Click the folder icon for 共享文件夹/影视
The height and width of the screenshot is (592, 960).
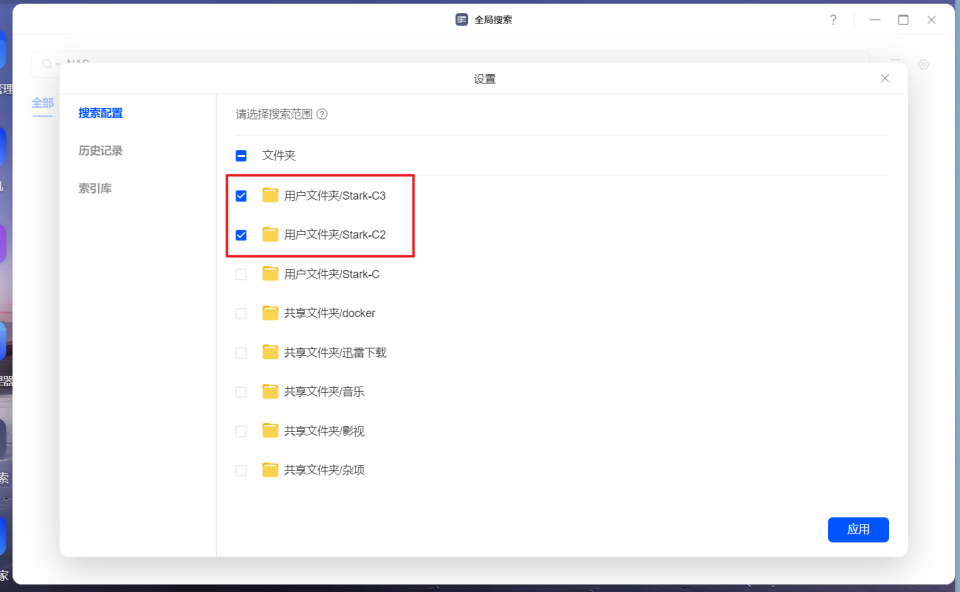click(270, 430)
